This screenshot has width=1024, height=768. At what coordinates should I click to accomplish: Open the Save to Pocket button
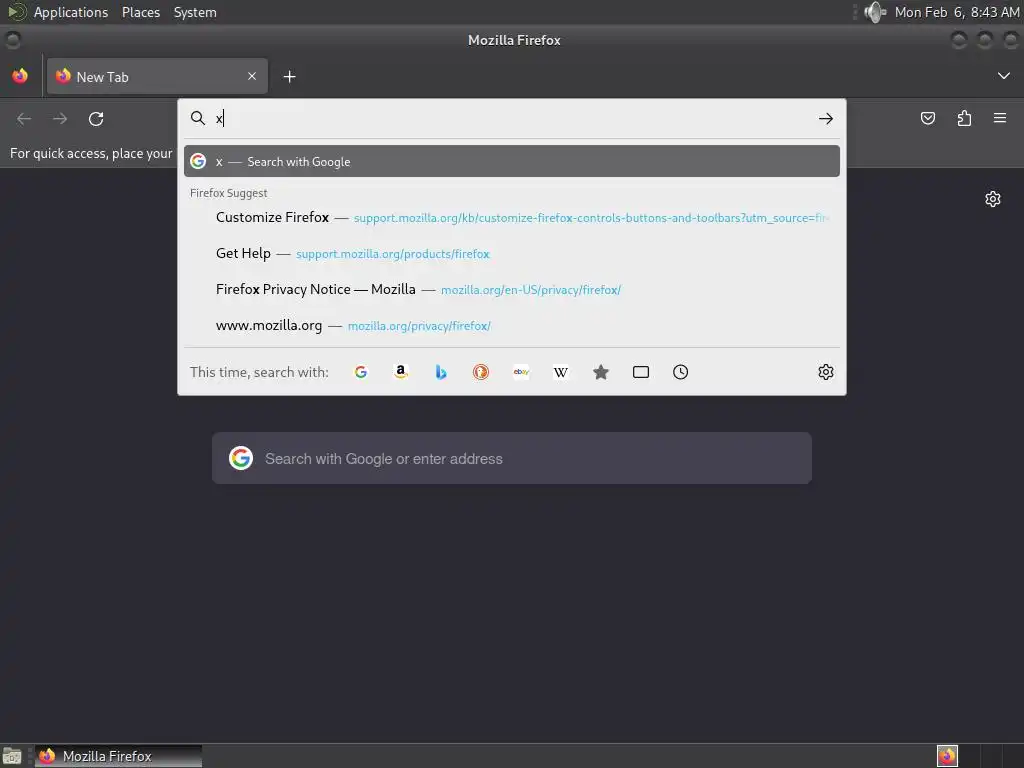(x=928, y=118)
